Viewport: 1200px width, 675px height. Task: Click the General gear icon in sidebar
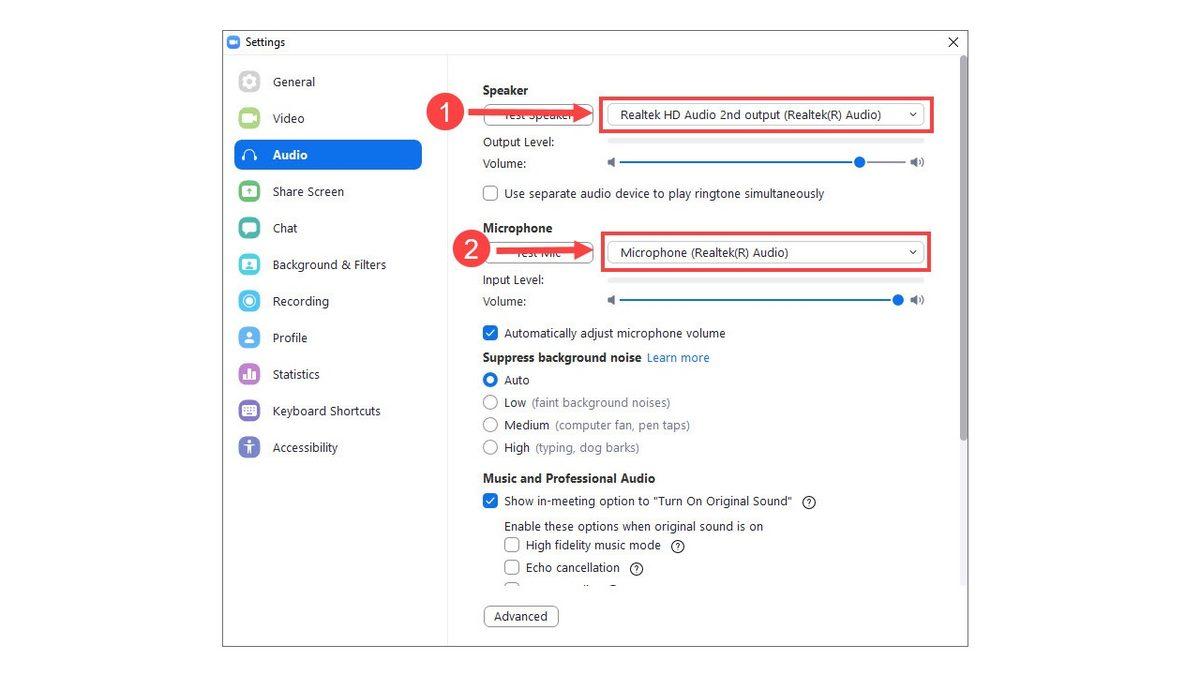click(249, 82)
